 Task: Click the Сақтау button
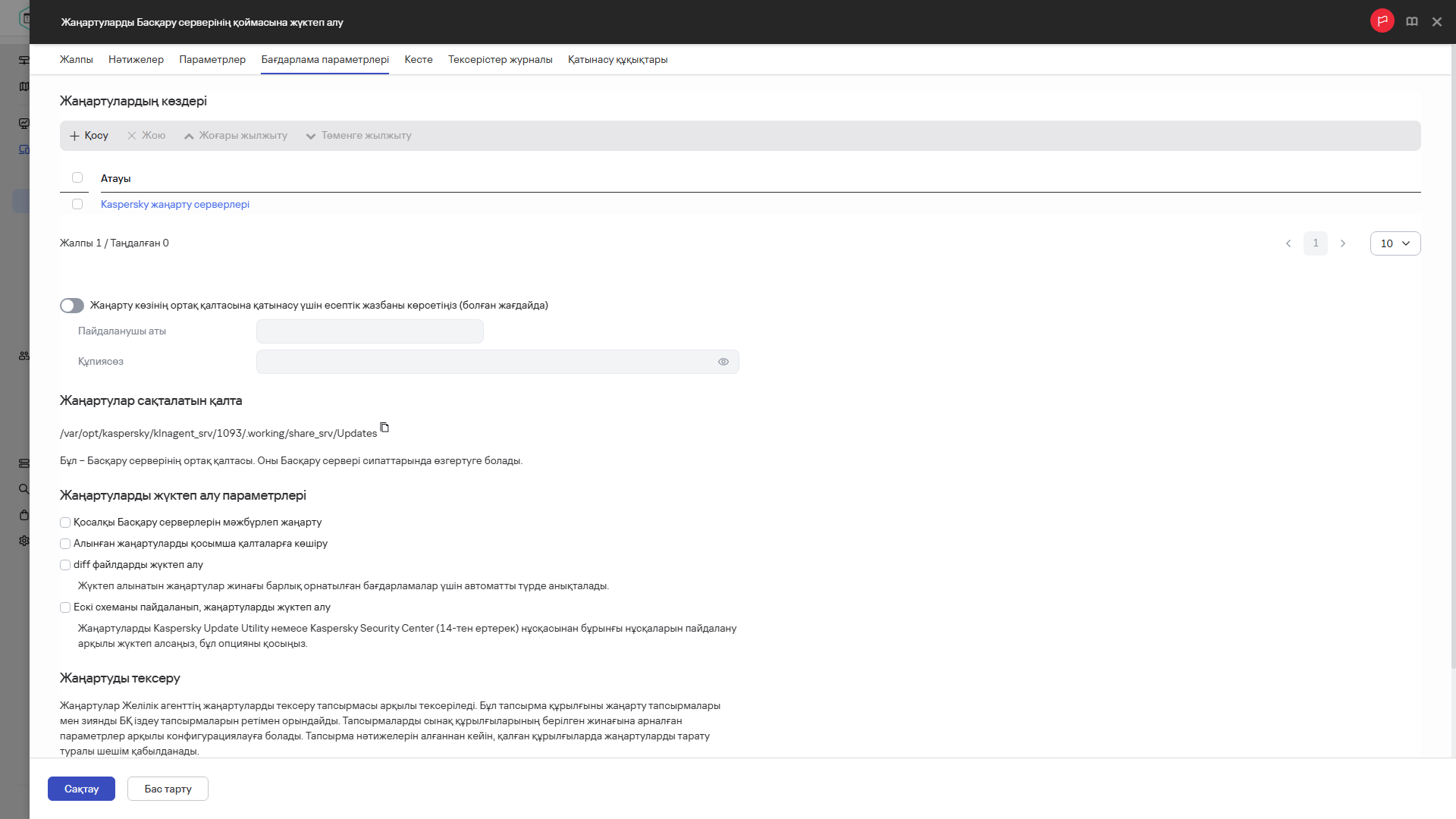[81, 789]
